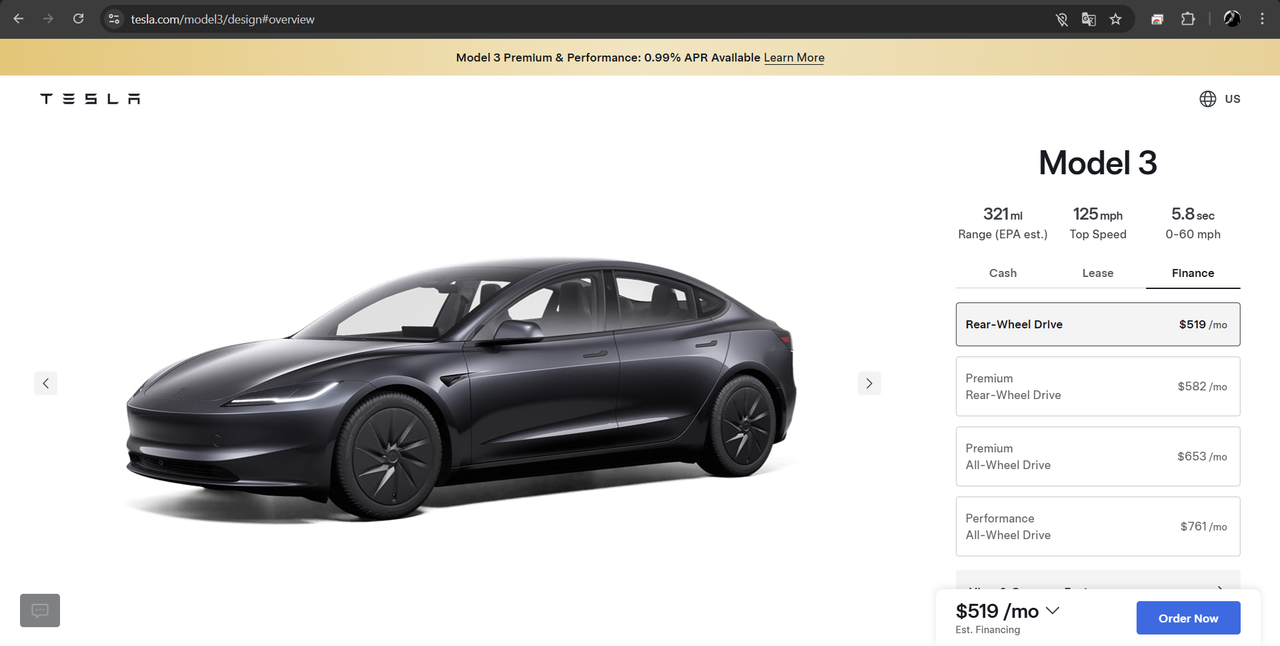Choose Premium Rear-Wheel Drive trim
This screenshot has width=1280, height=646.
1098,386
